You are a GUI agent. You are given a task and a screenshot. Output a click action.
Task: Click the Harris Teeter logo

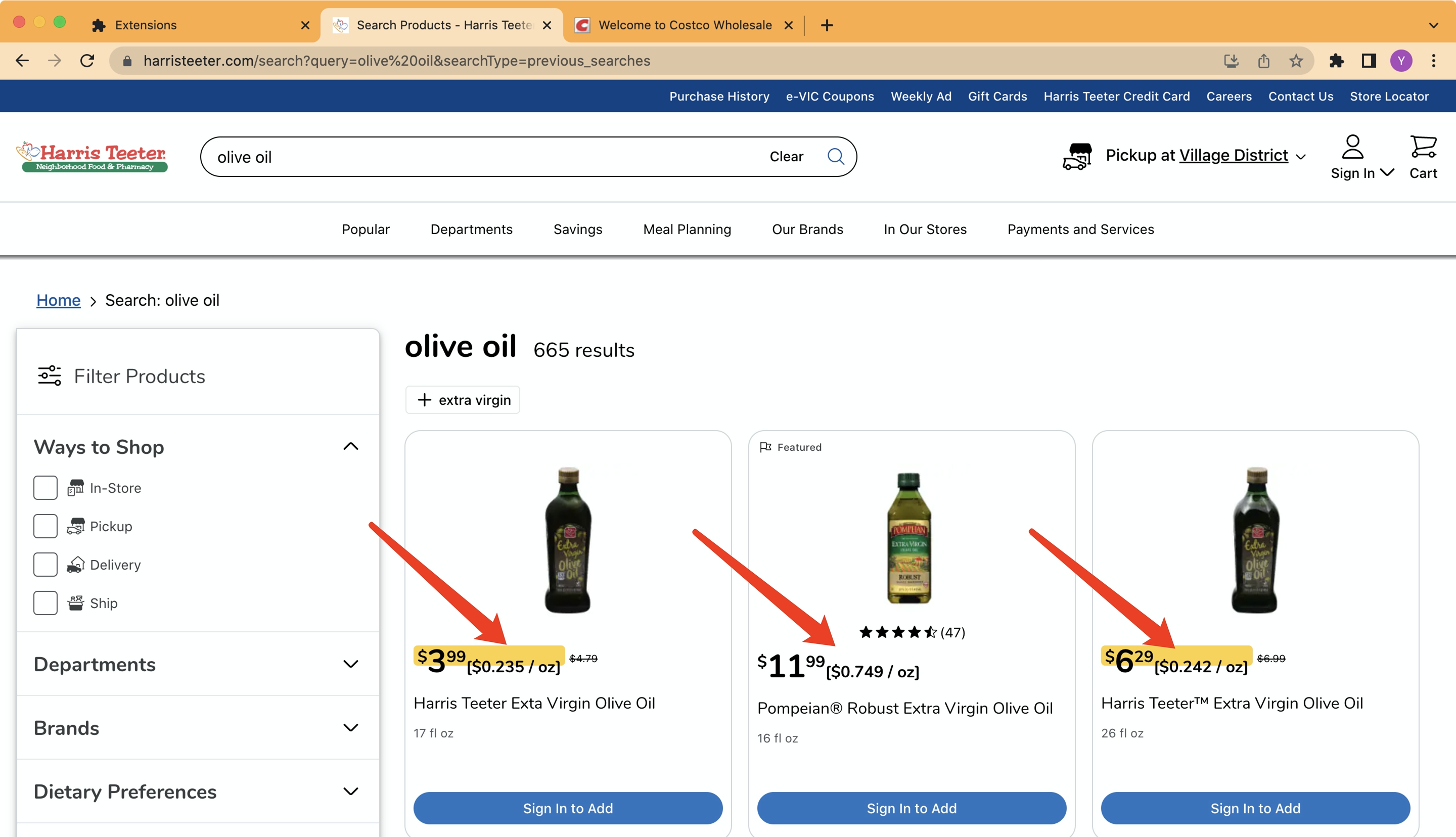(93, 156)
